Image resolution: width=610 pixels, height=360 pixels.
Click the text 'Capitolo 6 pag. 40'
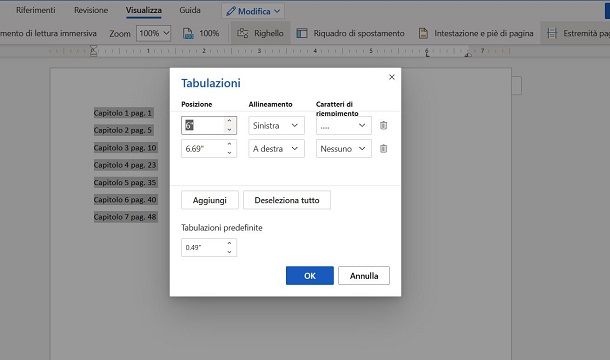[125, 200]
